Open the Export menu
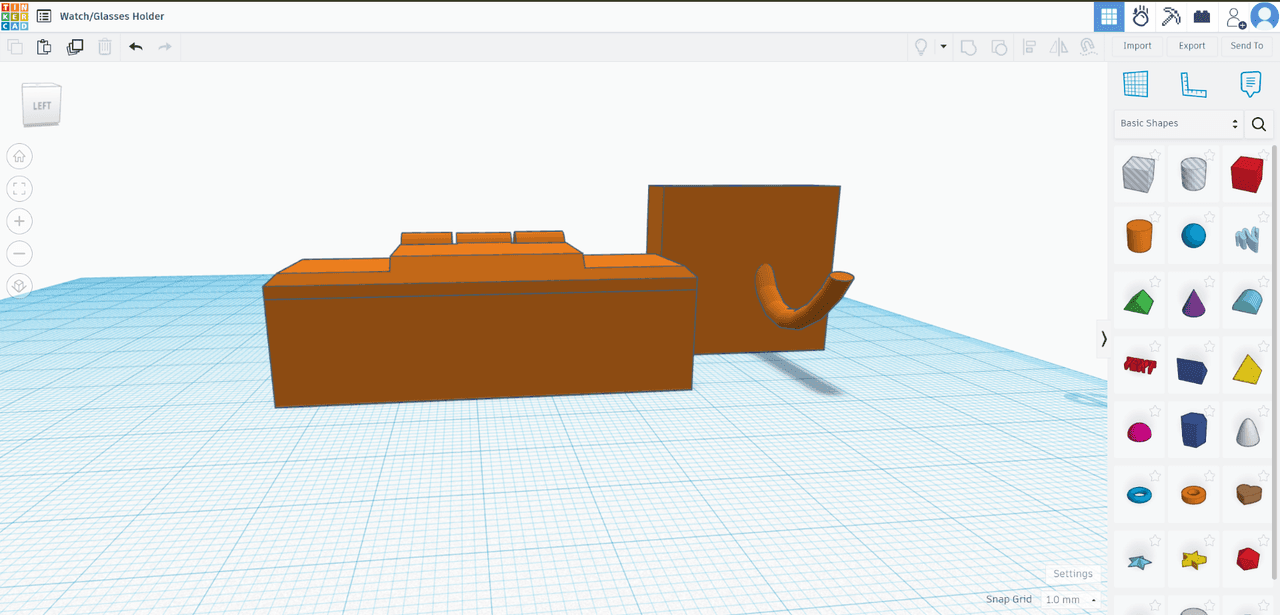This screenshot has height=615, width=1280. pyautogui.click(x=1191, y=46)
